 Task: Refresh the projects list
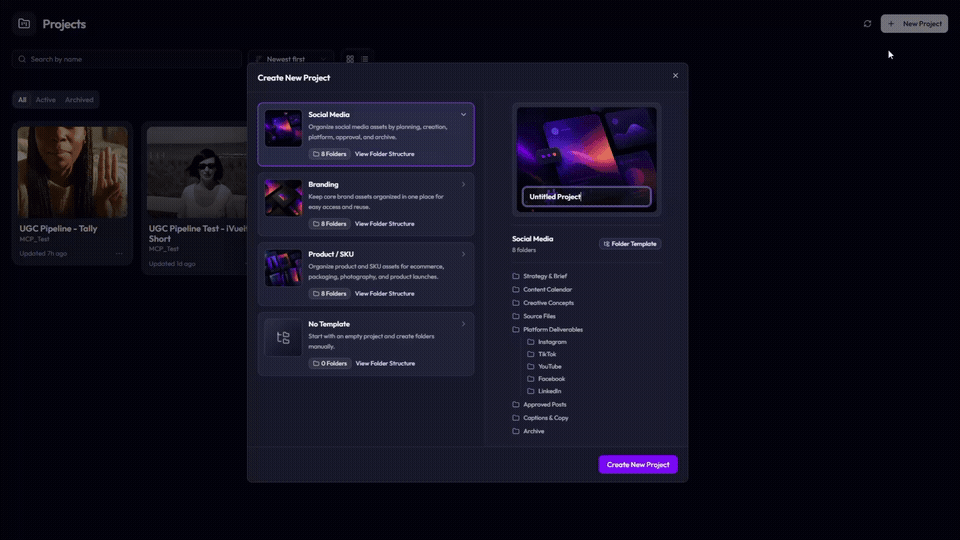point(867,24)
